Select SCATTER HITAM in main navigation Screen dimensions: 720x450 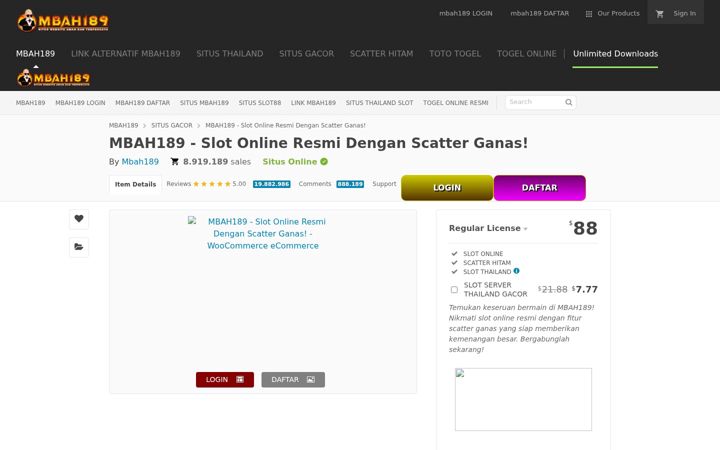coord(381,54)
